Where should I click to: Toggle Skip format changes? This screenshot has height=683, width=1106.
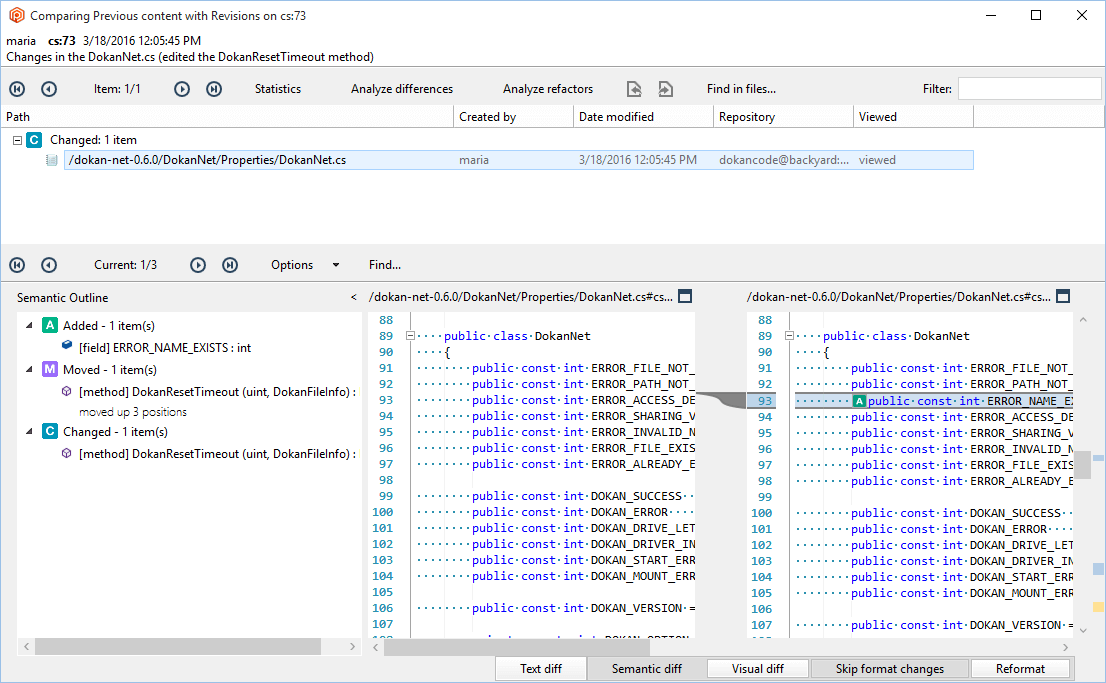pyautogui.click(x=889, y=668)
